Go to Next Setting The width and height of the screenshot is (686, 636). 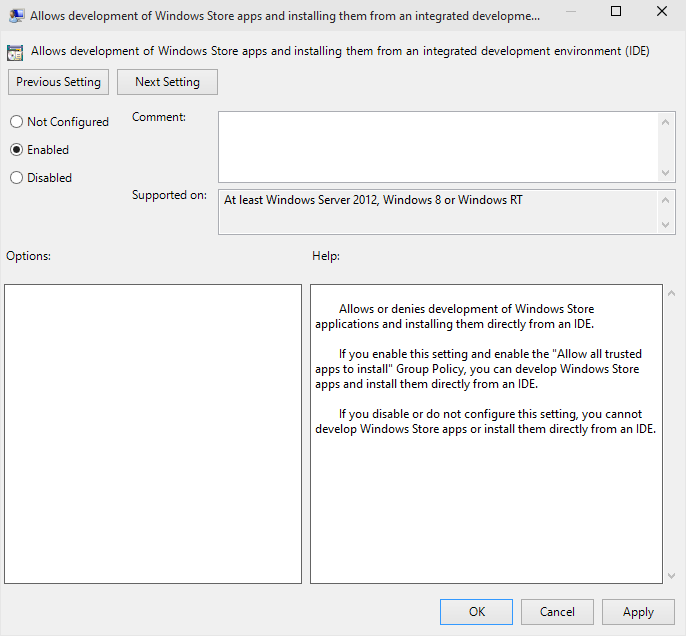(167, 82)
